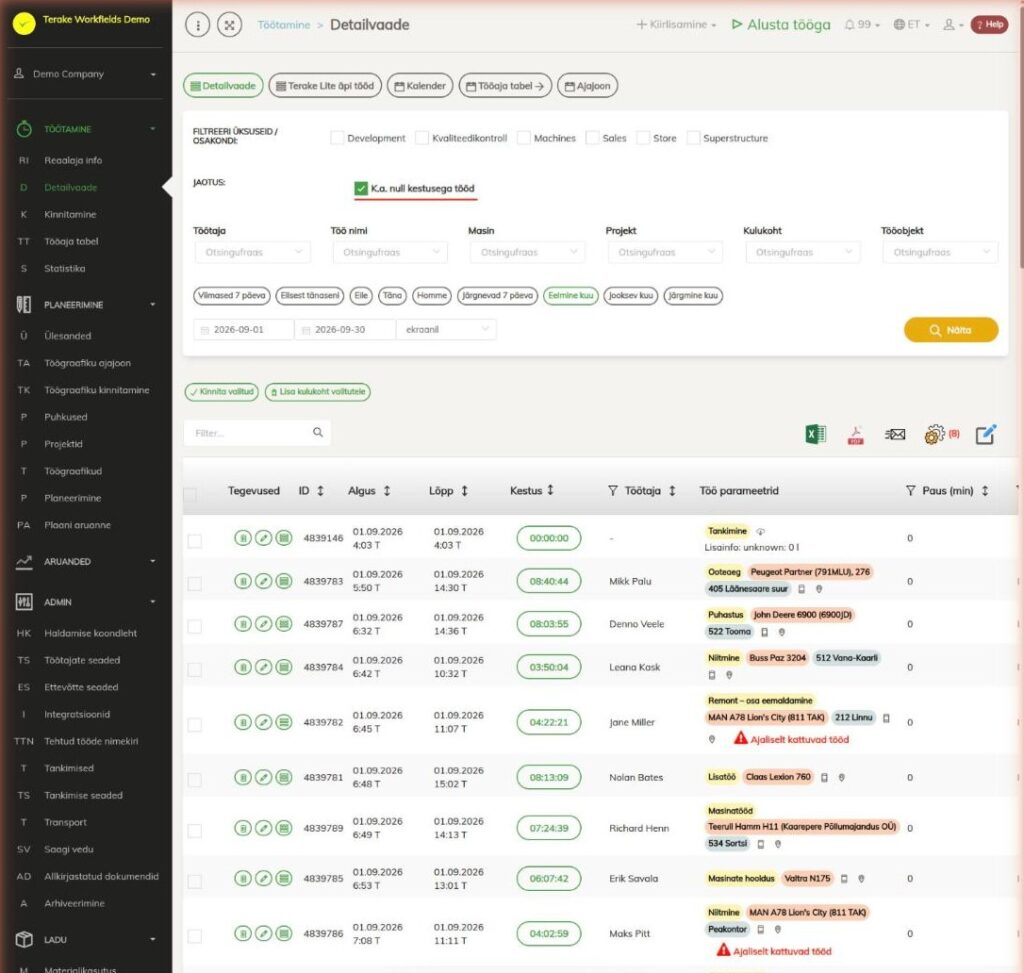
Task: Open the three-dot options menu in header
Action: pyautogui.click(x=197, y=25)
